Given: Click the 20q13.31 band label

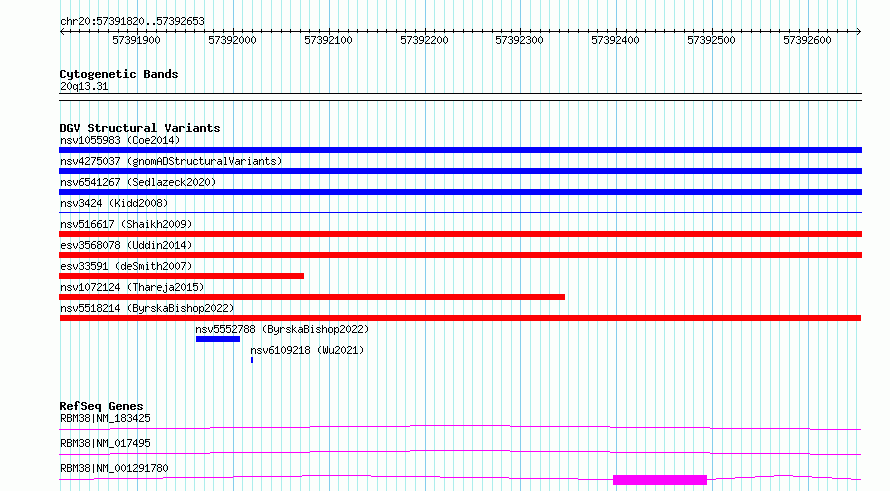Looking at the screenshot, I should point(84,86).
